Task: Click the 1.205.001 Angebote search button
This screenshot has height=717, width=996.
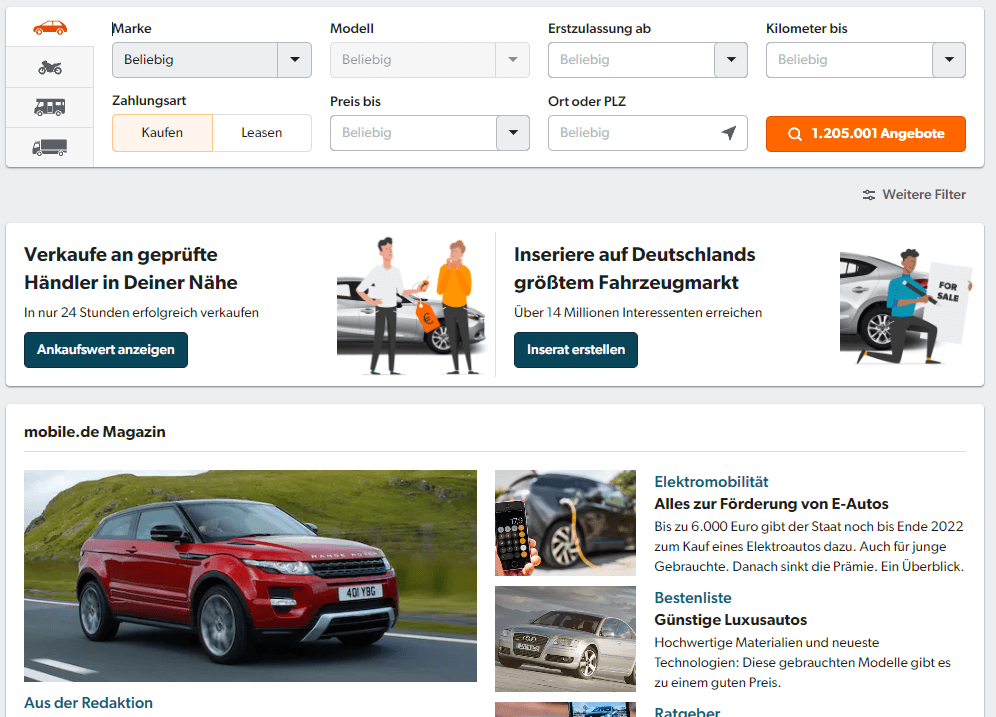Action: (x=866, y=134)
